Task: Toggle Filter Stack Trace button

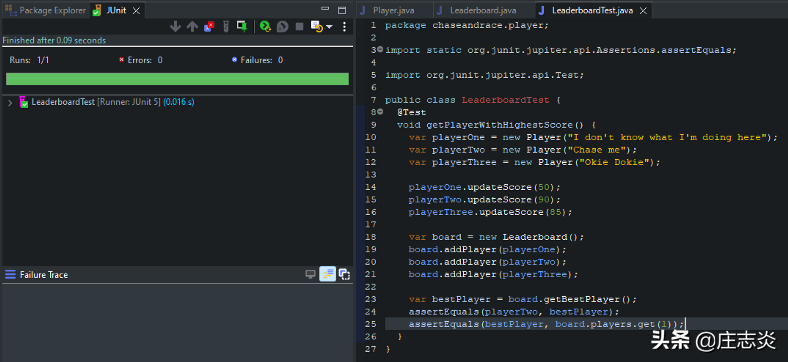Action: coord(328,274)
